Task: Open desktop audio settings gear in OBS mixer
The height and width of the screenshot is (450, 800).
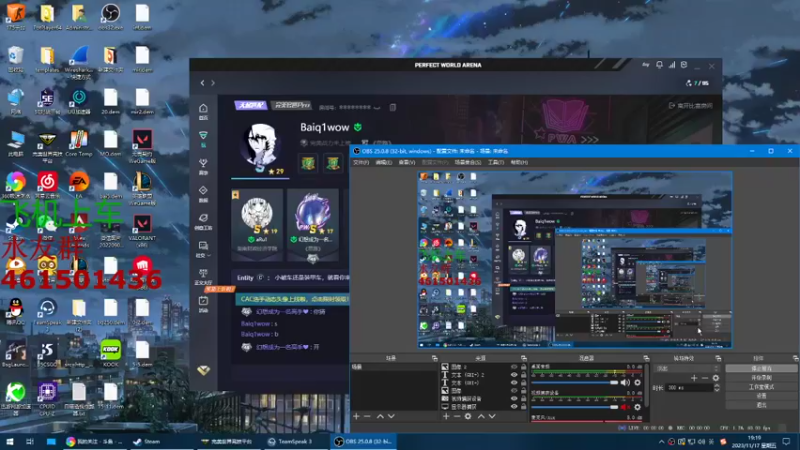Action: (637, 382)
